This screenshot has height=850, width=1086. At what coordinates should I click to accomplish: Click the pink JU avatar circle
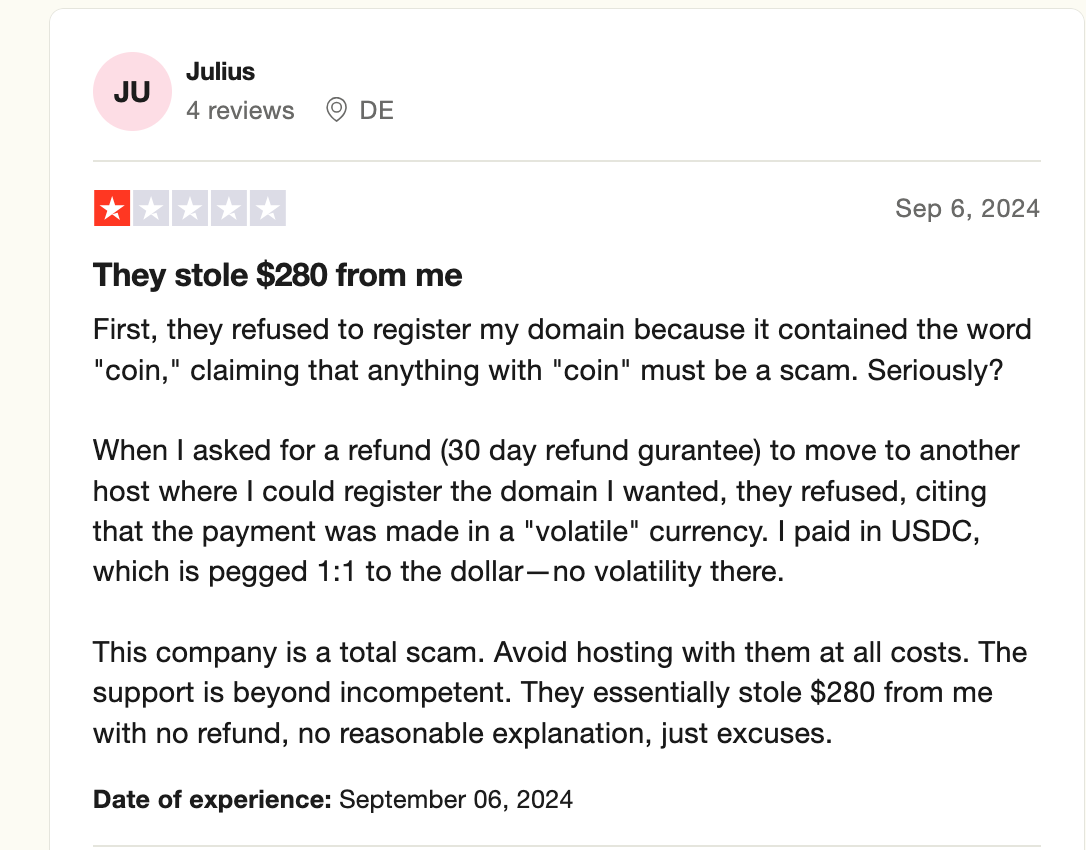pos(132,92)
